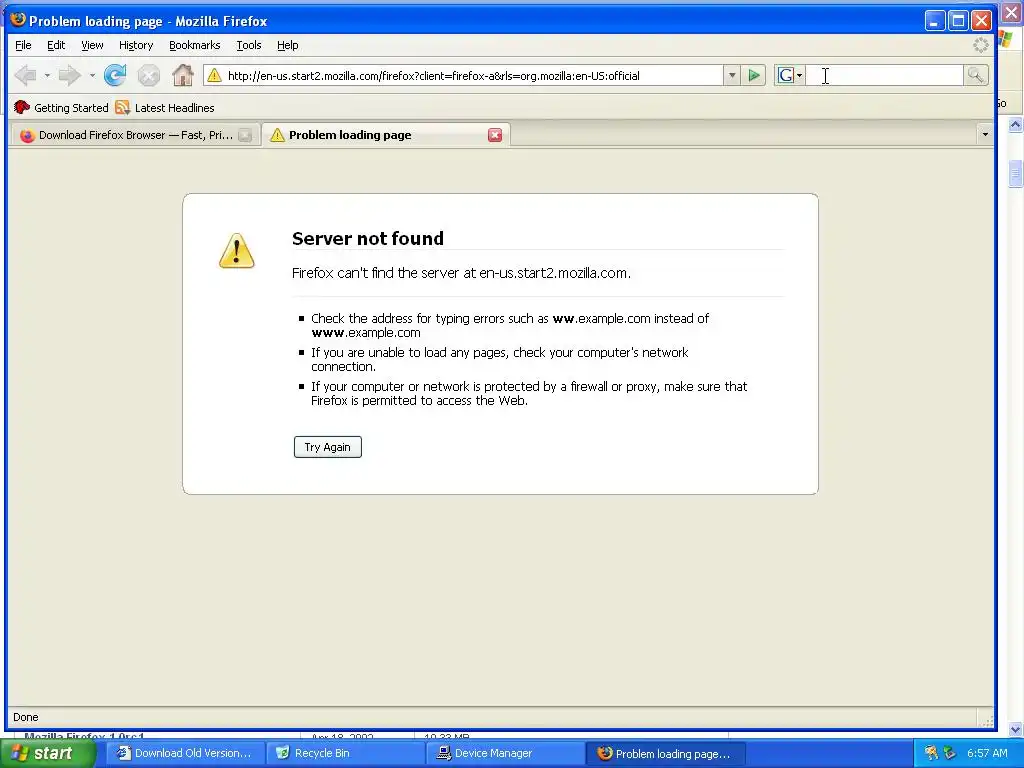Open the list all tabs dropdown

coord(985,135)
